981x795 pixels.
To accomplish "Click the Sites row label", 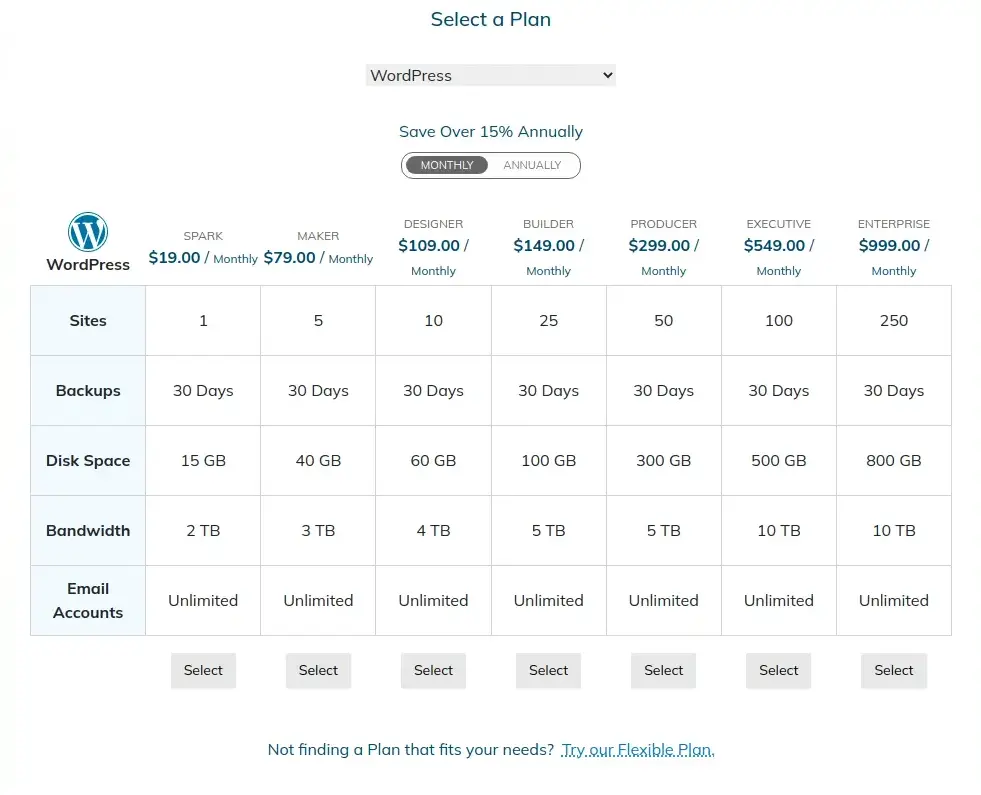I will (x=87, y=320).
